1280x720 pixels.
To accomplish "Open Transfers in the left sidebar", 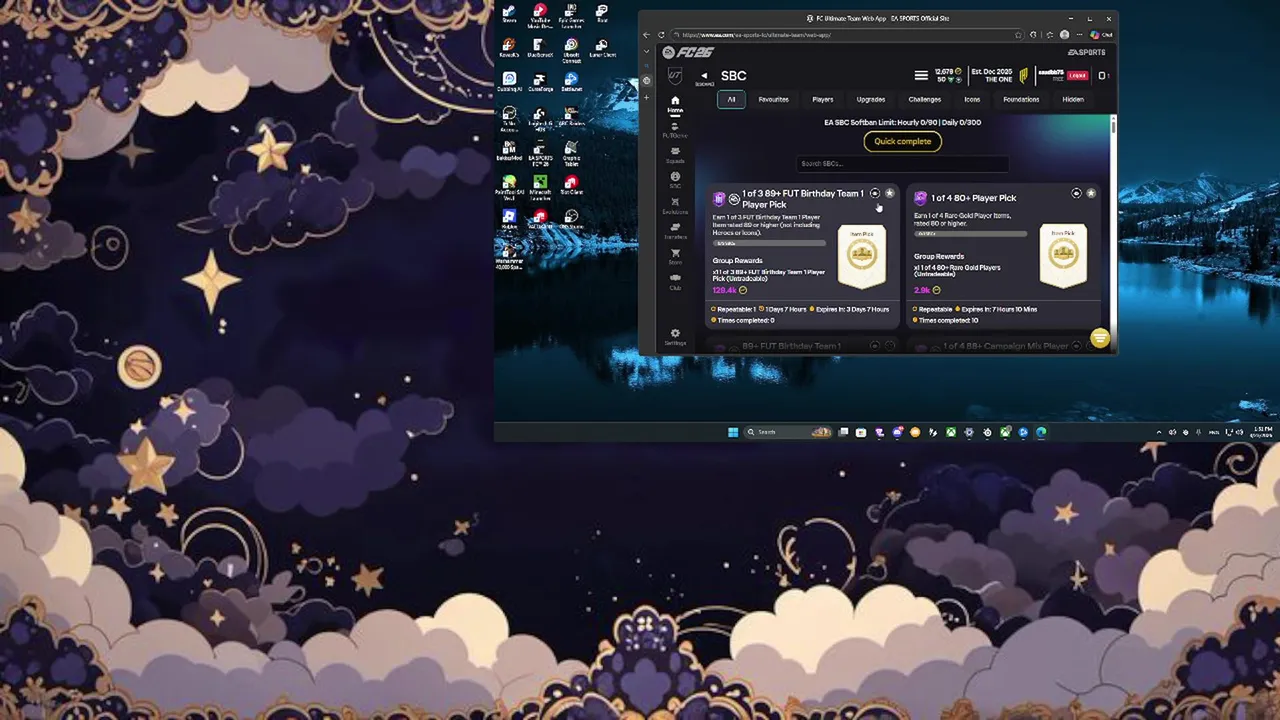I will (x=675, y=231).
